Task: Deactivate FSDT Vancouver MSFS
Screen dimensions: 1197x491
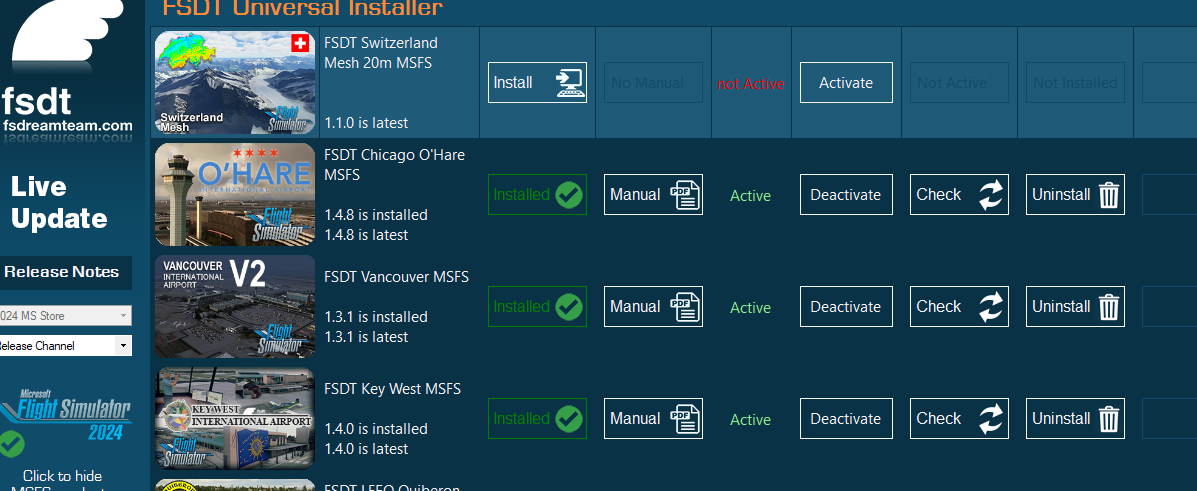Action: pyautogui.click(x=845, y=307)
